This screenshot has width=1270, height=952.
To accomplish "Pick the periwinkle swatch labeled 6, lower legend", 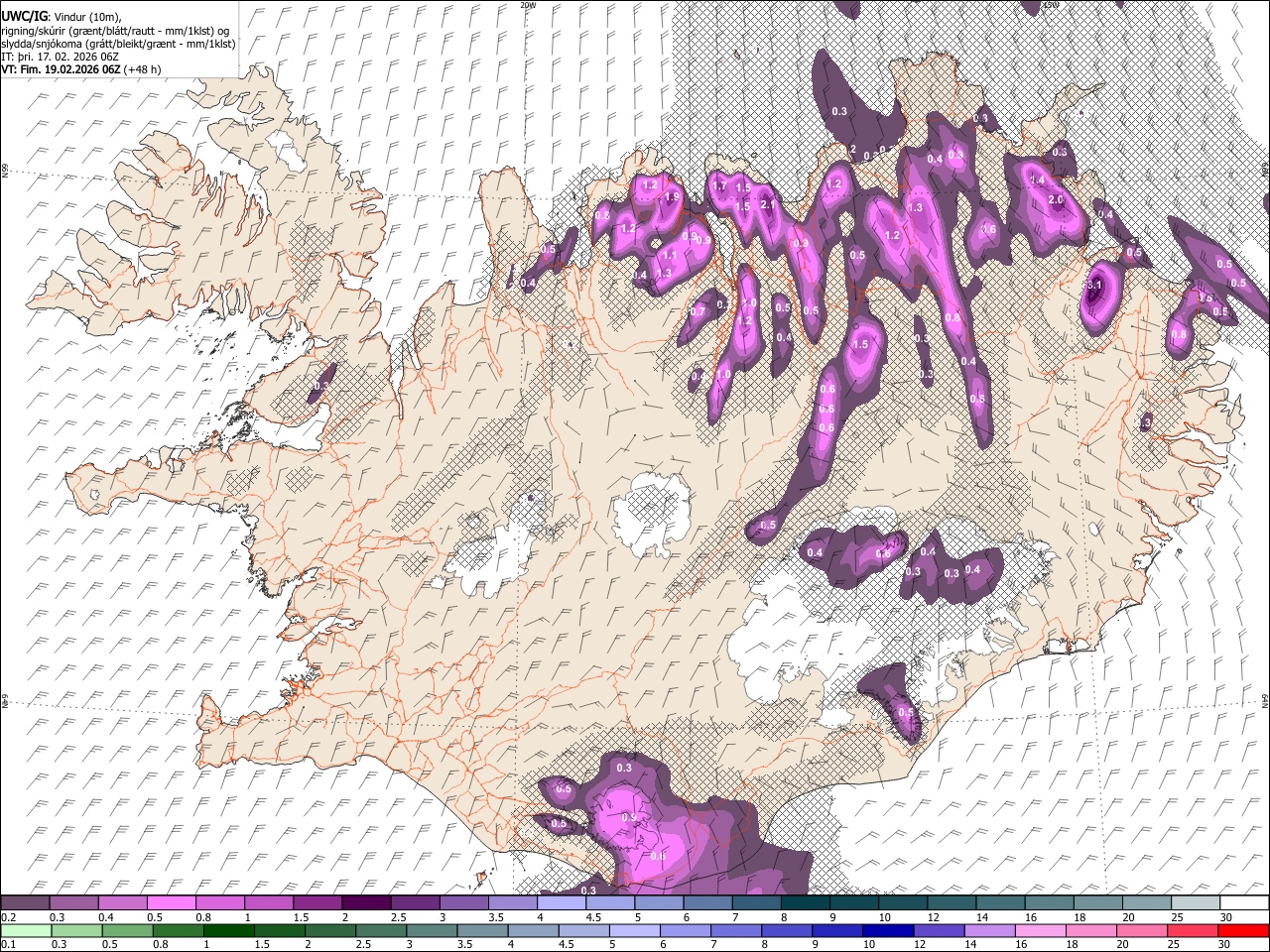I will point(686,930).
